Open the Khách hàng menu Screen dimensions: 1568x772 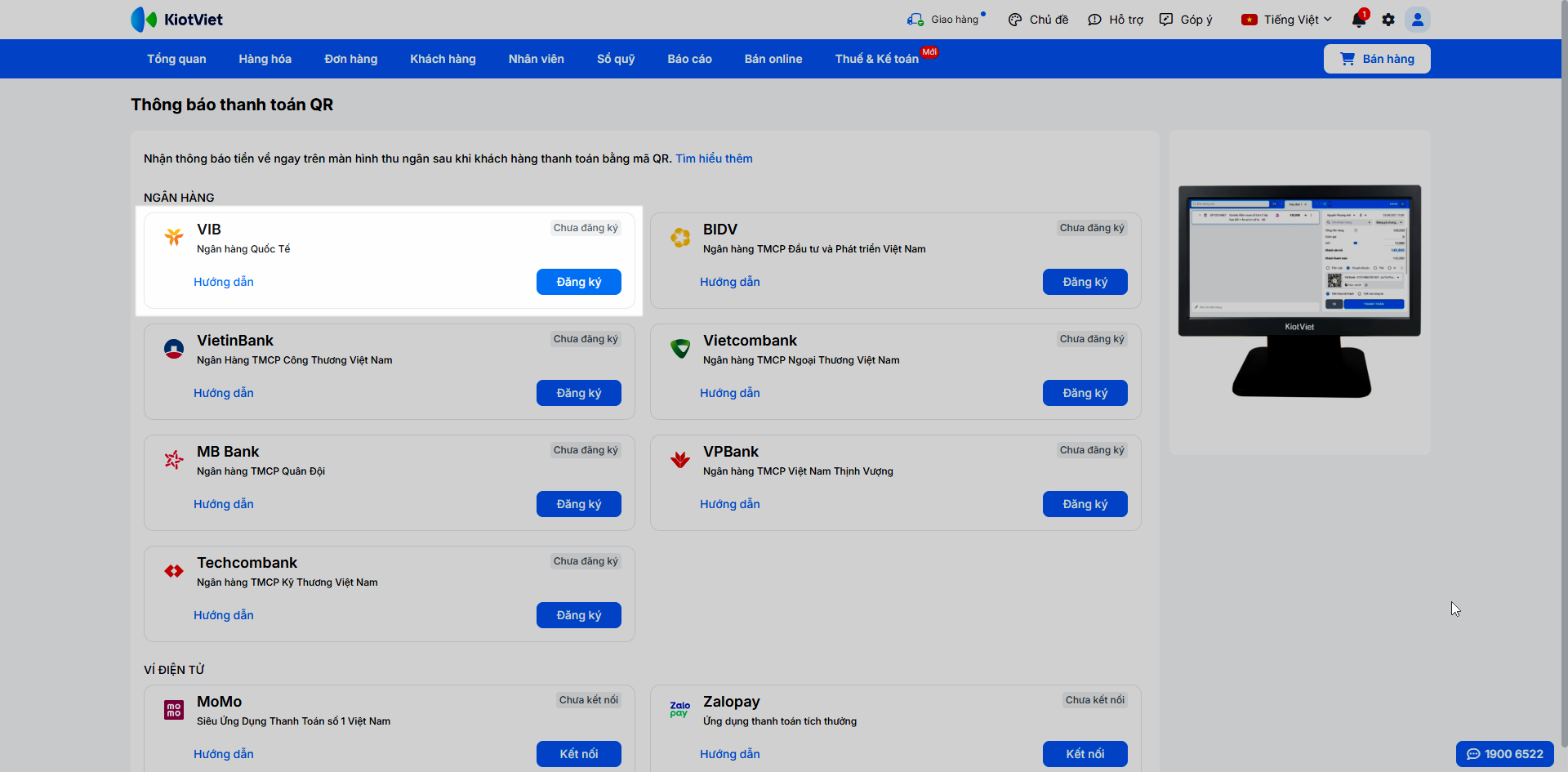point(443,59)
